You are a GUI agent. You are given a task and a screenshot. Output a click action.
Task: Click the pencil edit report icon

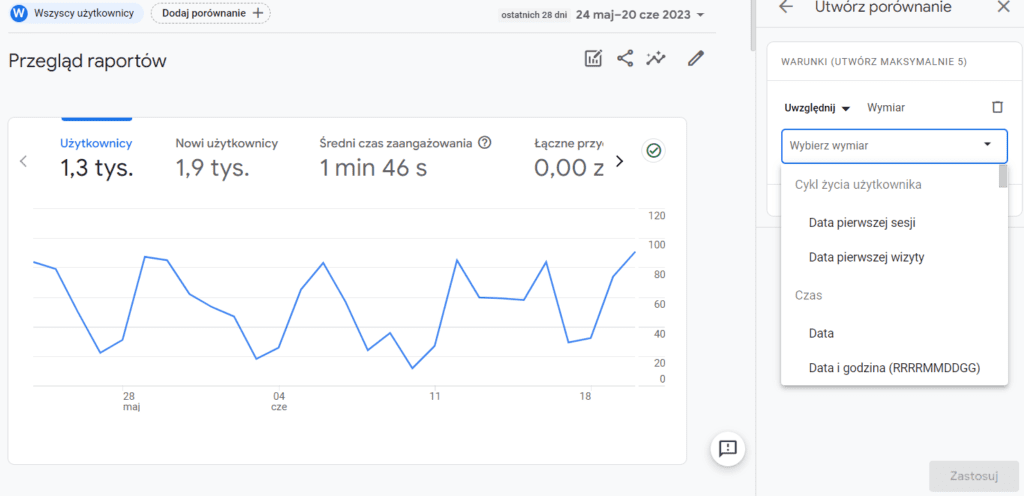point(696,59)
